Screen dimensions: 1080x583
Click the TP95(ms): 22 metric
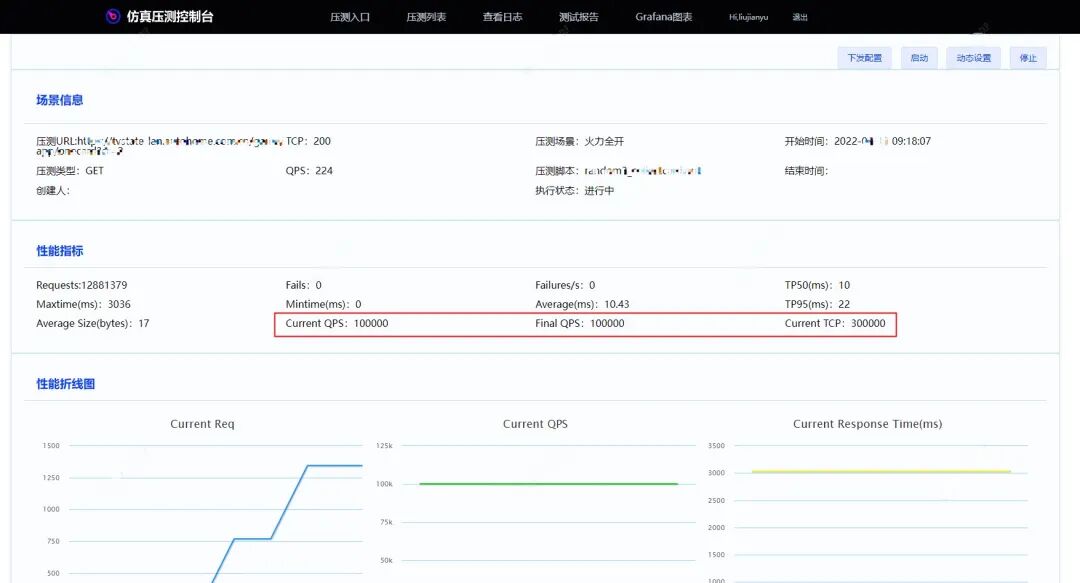point(817,305)
